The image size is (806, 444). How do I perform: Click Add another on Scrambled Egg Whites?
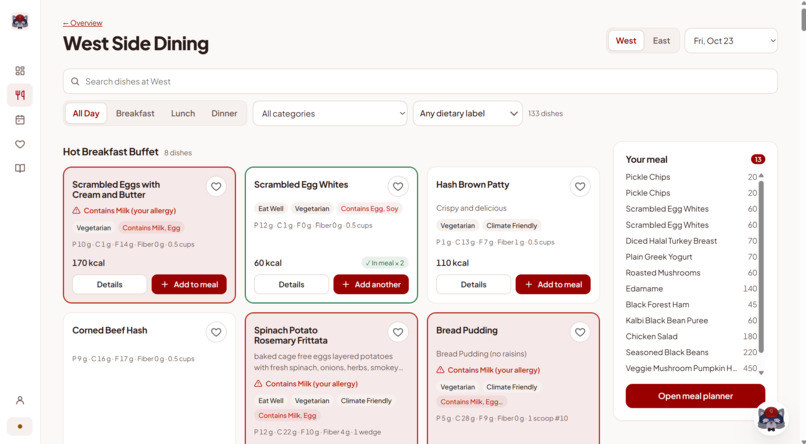point(371,284)
